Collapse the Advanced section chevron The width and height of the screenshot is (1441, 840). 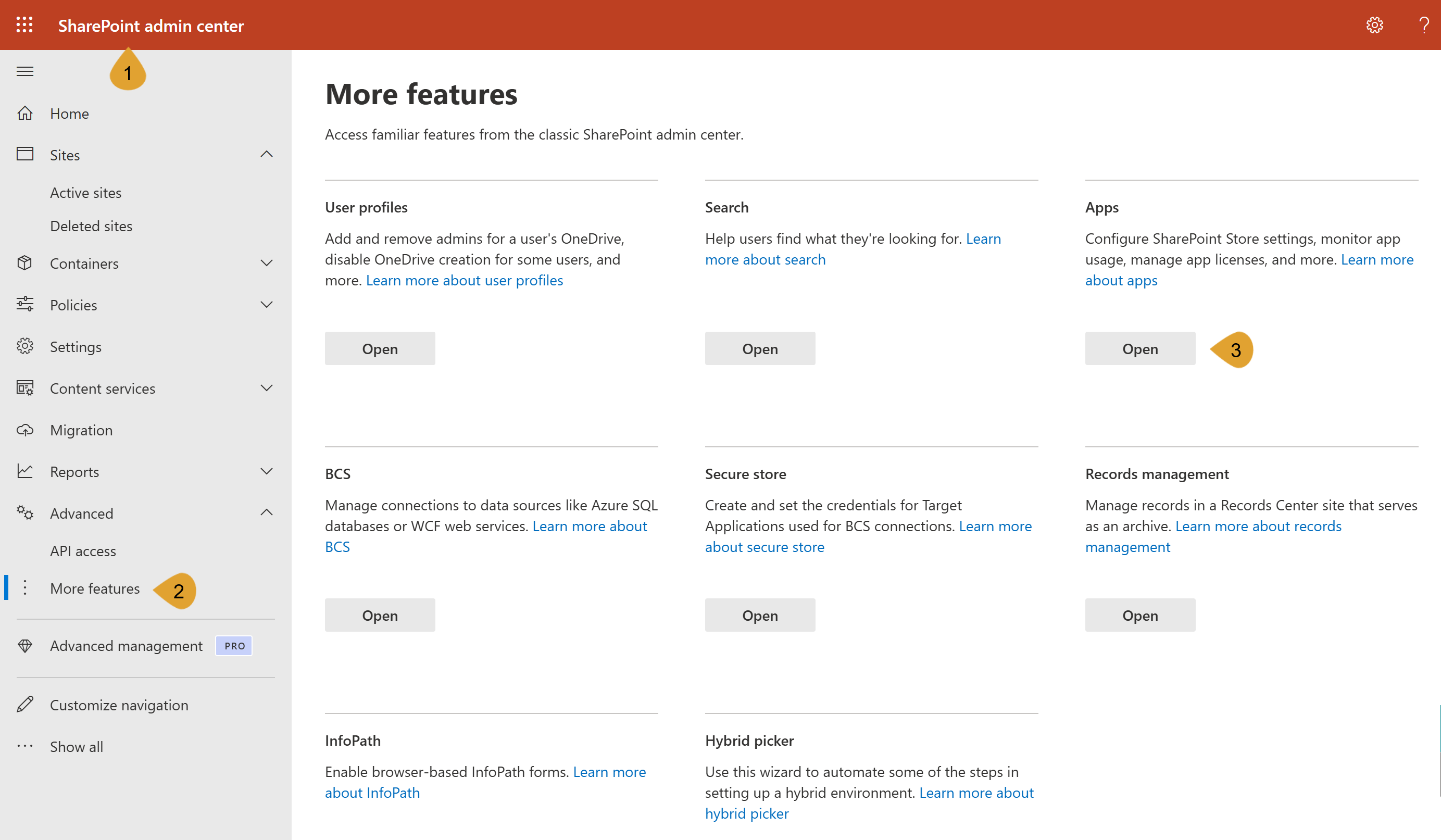[x=267, y=512]
